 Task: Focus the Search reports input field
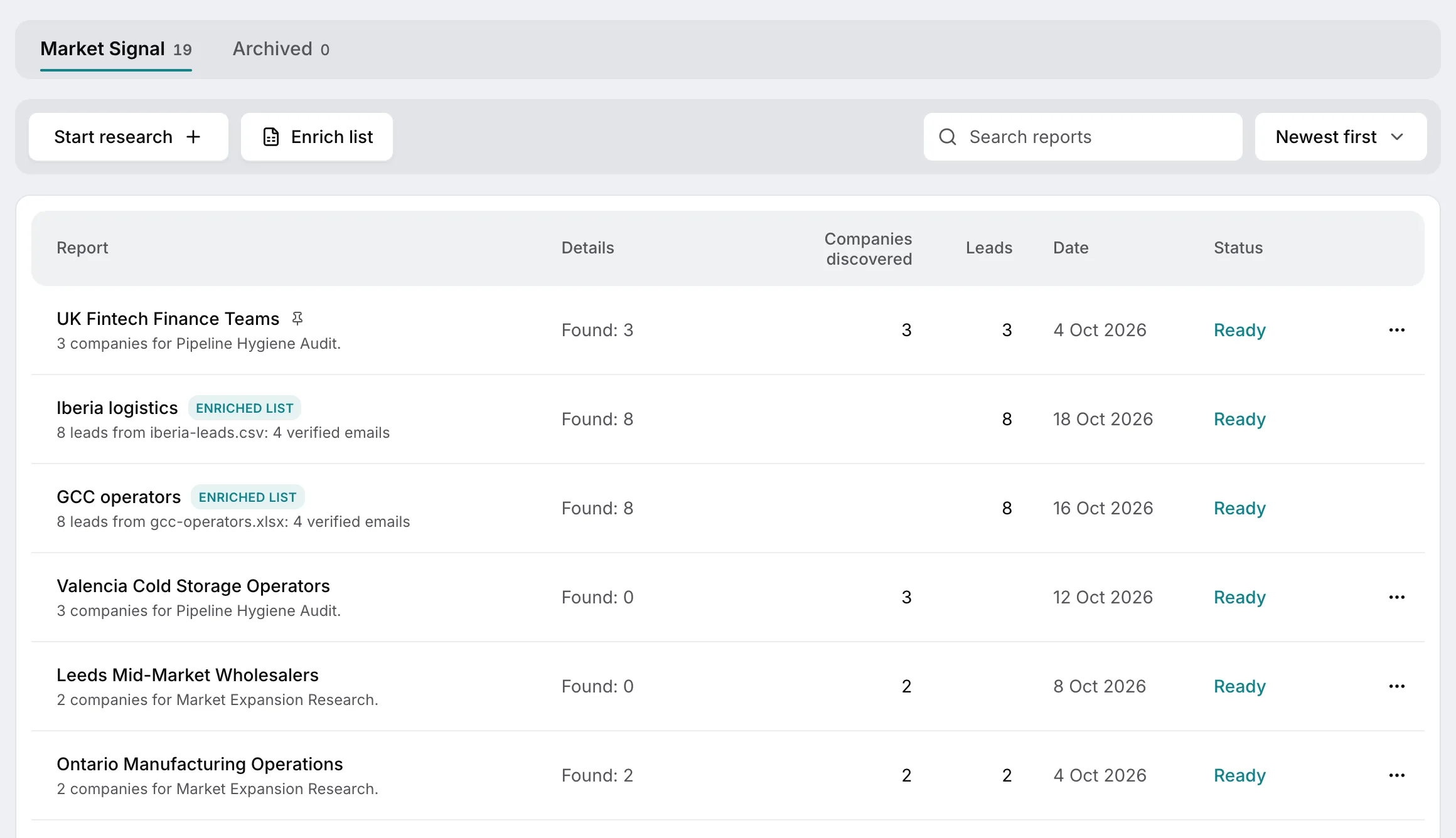[1083, 137]
